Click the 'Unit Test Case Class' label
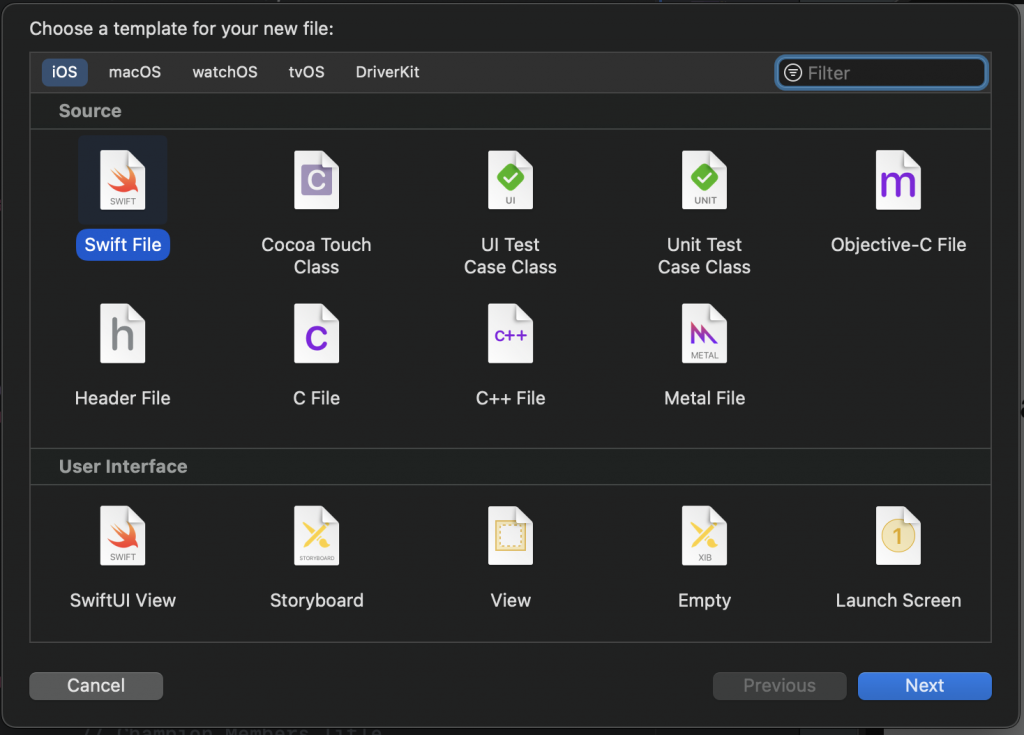The width and height of the screenshot is (1024, 735). pyautogui.click(x=705, y=255)
